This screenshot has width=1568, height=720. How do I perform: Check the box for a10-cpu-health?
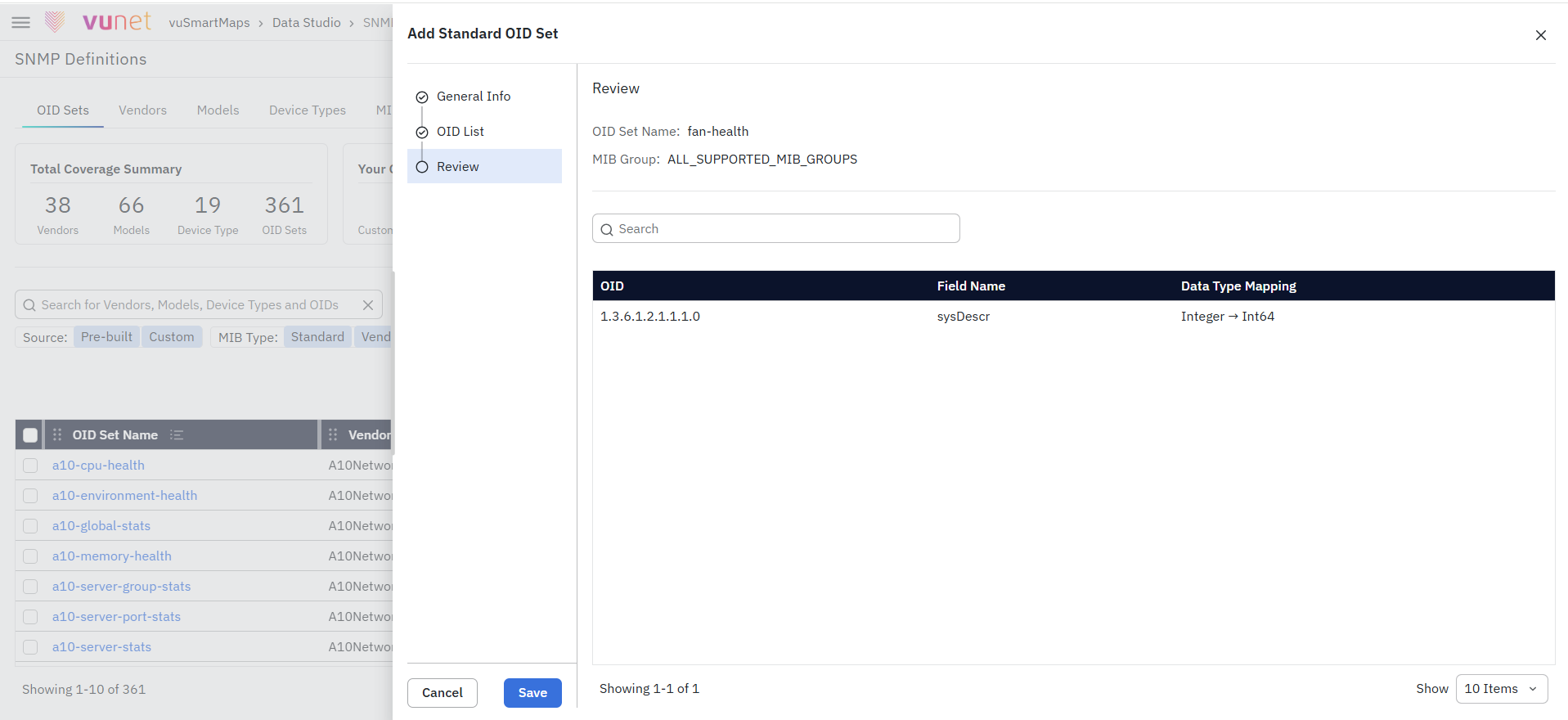(30, 466)
